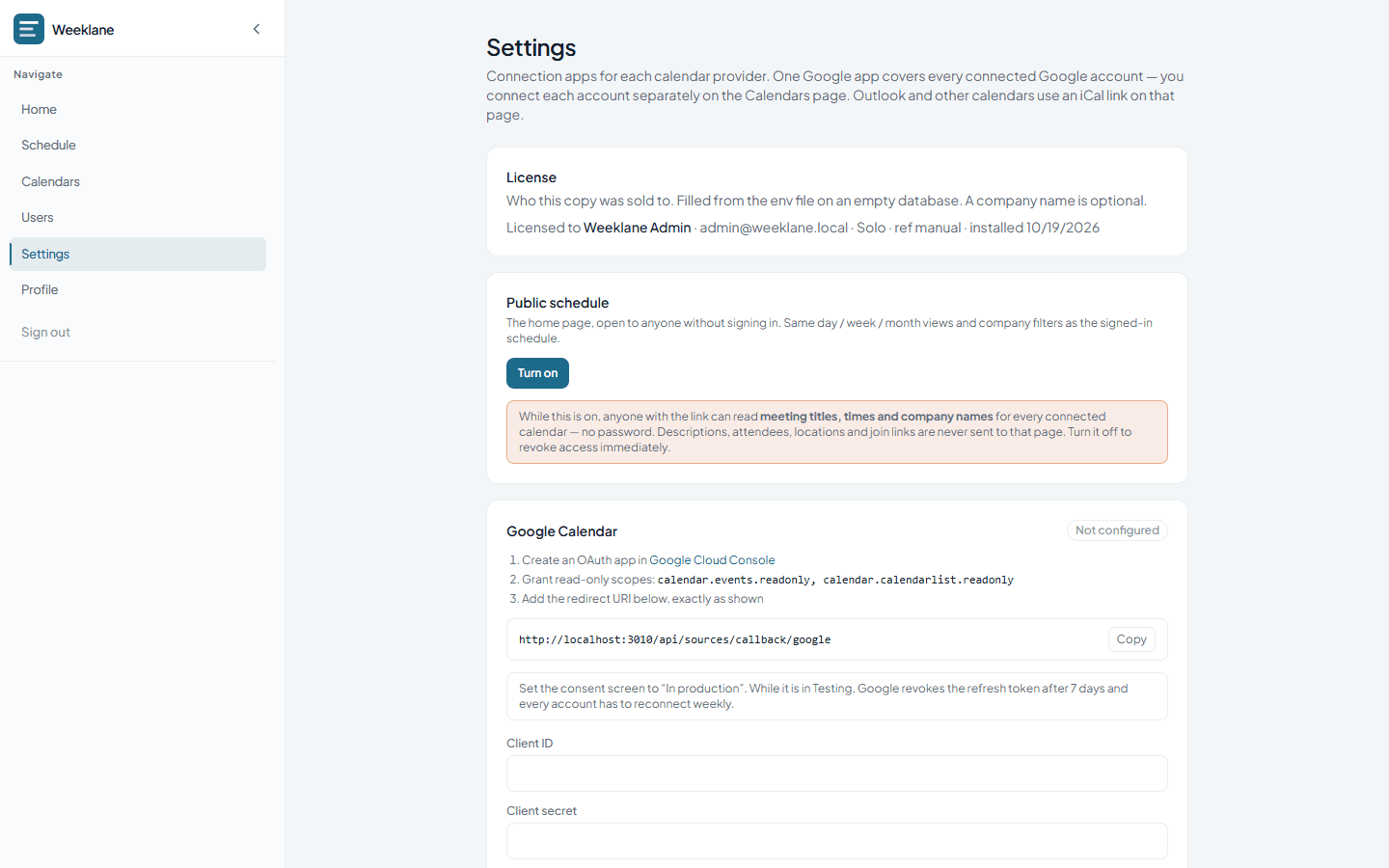
Task: Open the Home page
Action: tap(137, 109)
